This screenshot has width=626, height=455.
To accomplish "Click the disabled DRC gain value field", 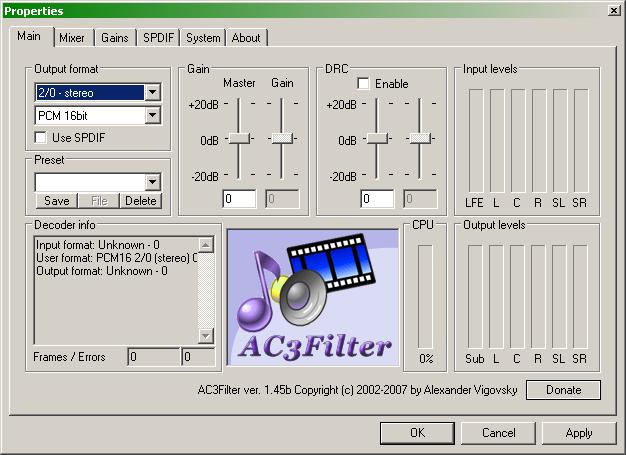I will coord(420,199).
